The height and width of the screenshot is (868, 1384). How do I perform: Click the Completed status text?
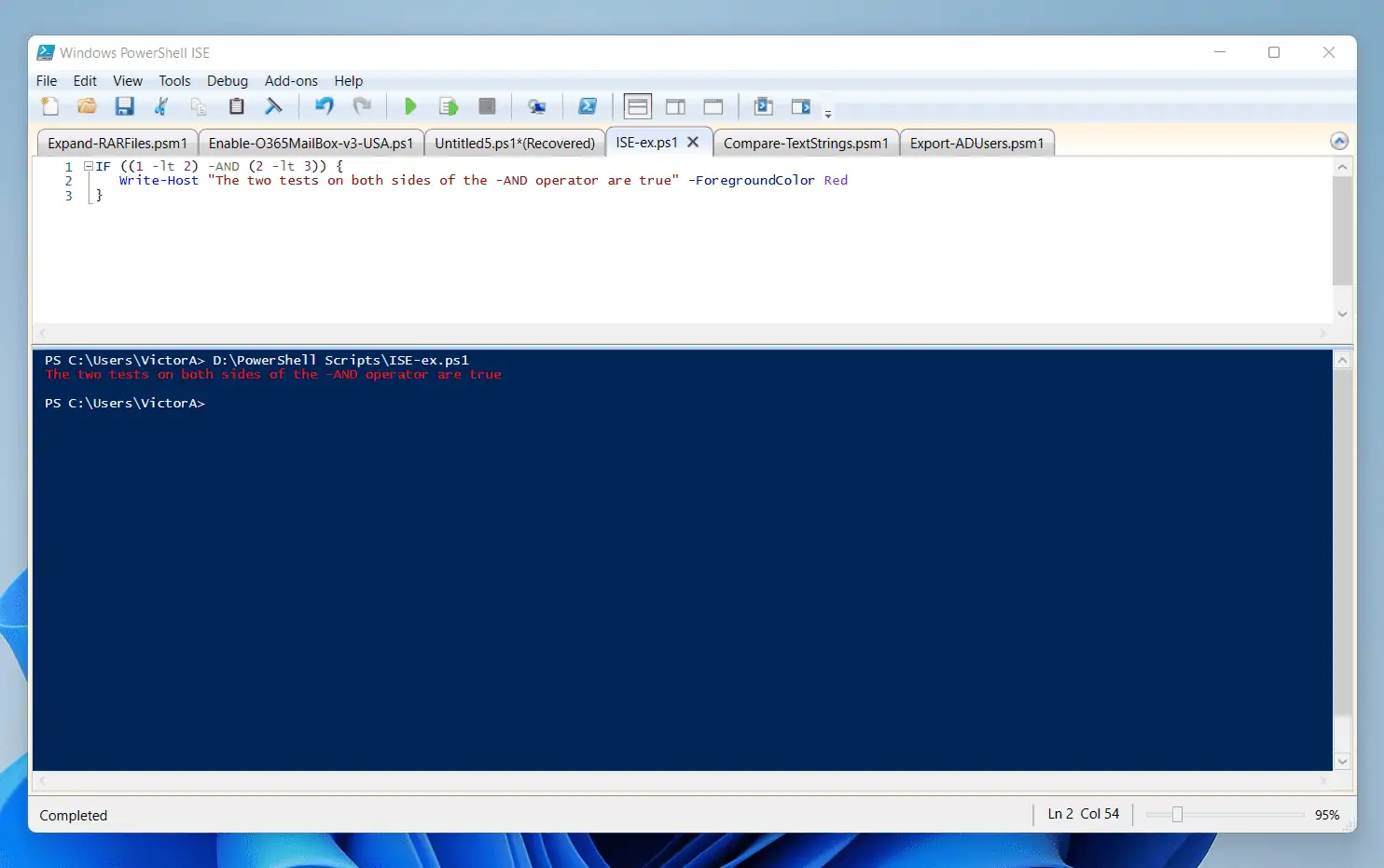(x=74, y=815)
